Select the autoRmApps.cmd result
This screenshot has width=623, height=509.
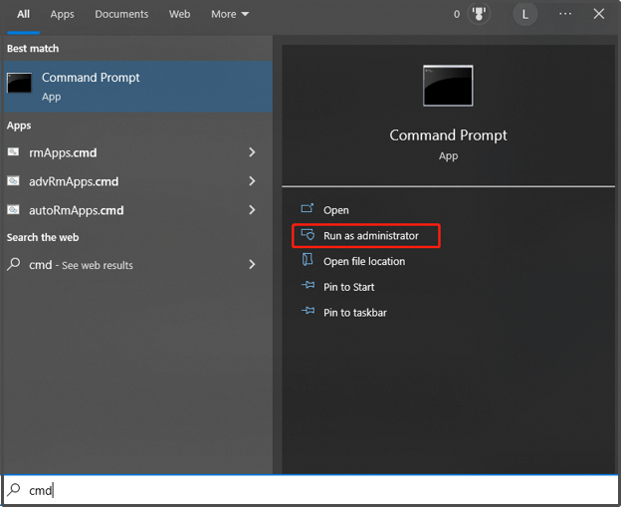(138, 210)
